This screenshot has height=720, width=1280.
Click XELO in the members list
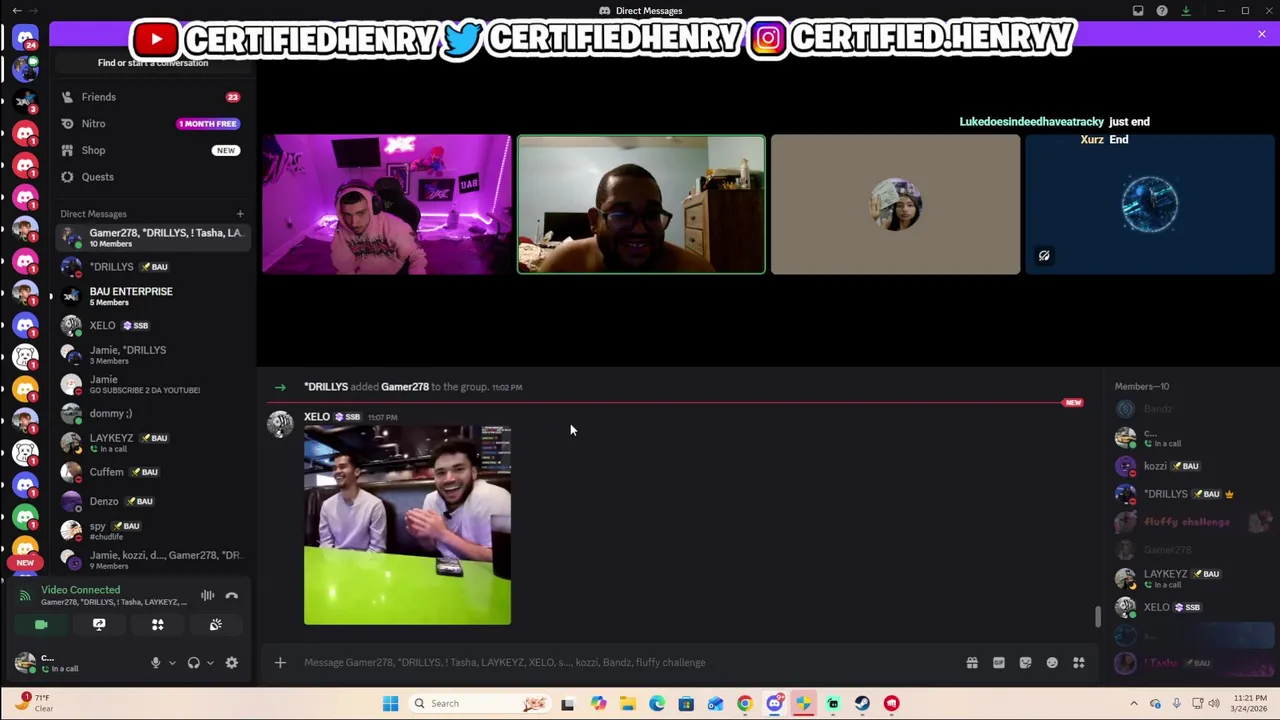(1190, 607)
